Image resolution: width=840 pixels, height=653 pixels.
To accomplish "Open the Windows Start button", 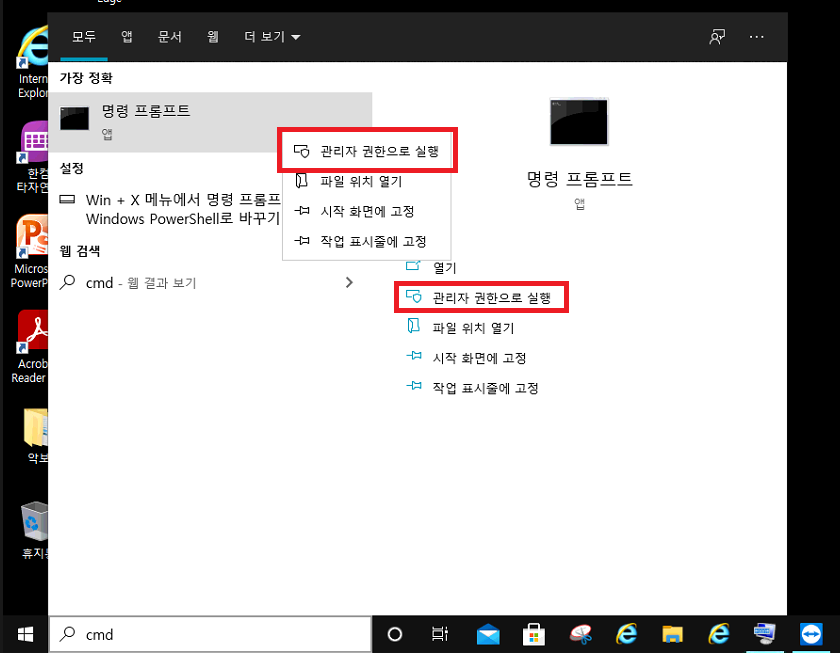I will 25,634.
